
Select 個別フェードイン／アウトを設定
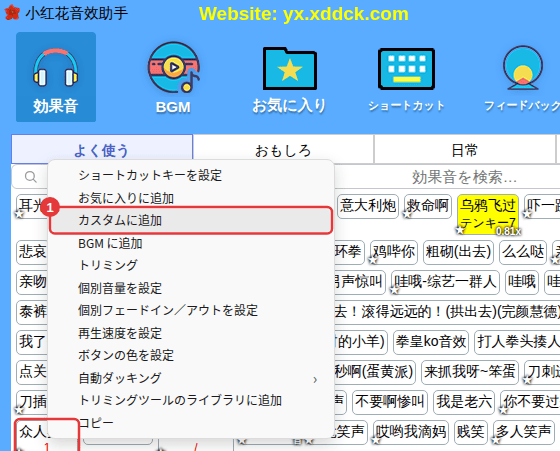(191, 310)
